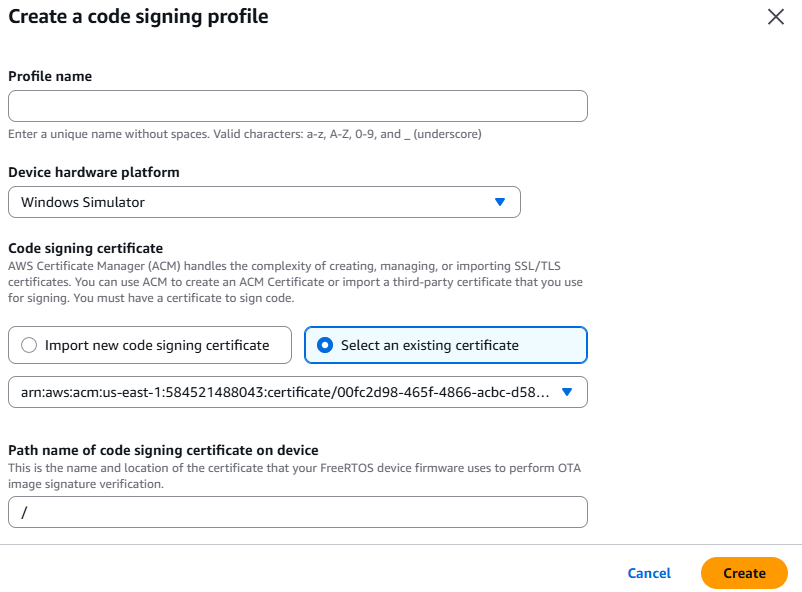Focus the certificate path name field
This screenshot has width=802, height=592.
pyautogui.click(x=297, y=512)
